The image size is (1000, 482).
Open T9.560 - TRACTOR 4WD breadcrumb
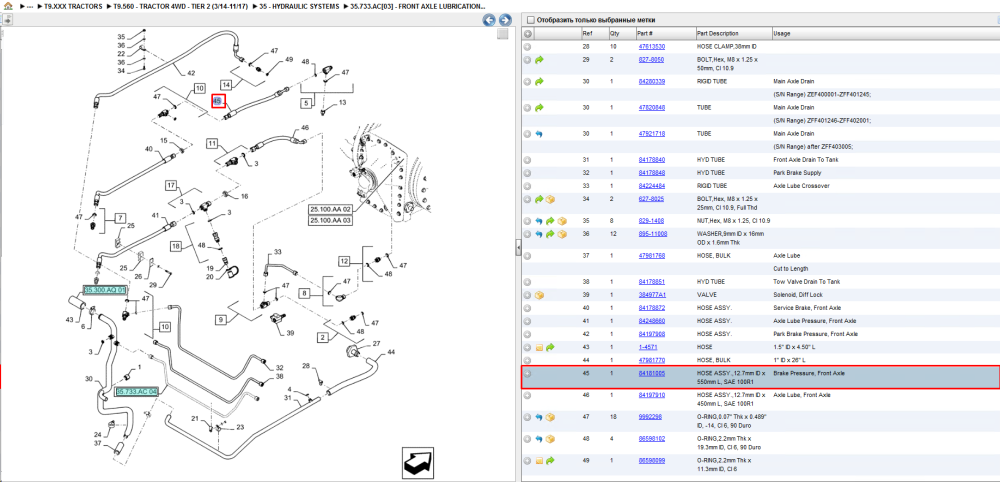click(180, 6)
